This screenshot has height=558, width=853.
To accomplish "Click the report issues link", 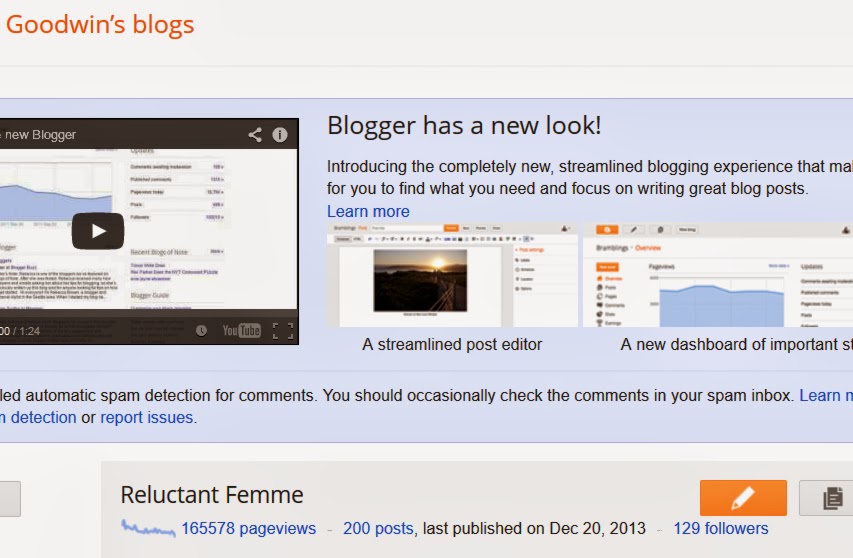I will click(147, 417).
